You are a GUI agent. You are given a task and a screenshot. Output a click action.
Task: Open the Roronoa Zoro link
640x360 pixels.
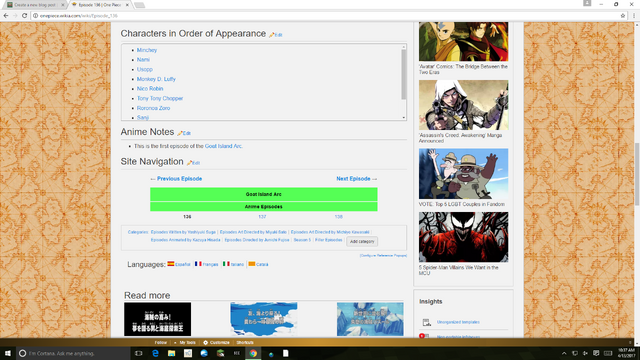[153, 108]
